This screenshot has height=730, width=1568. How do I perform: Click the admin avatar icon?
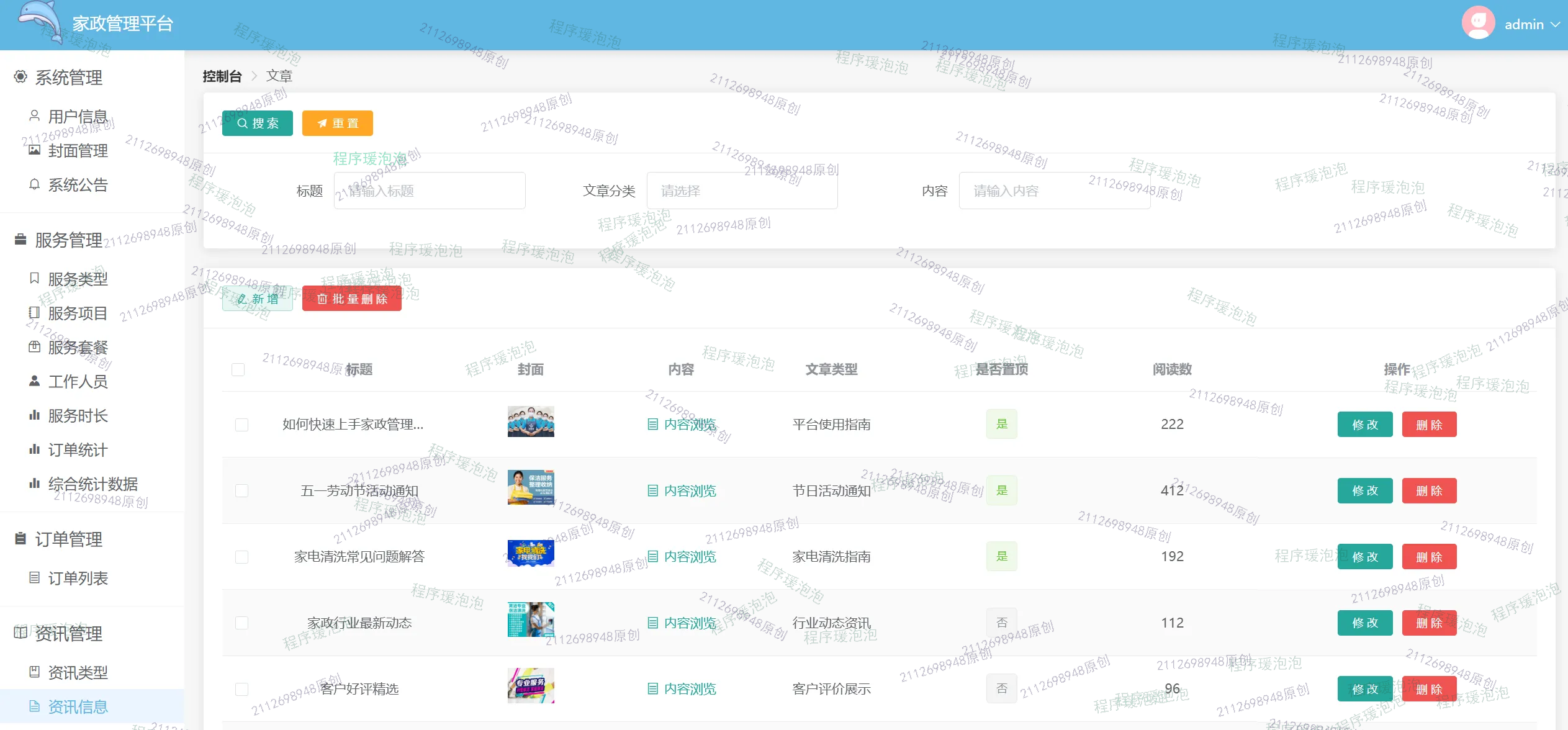pyautogui.click(x=1477, y=23)
